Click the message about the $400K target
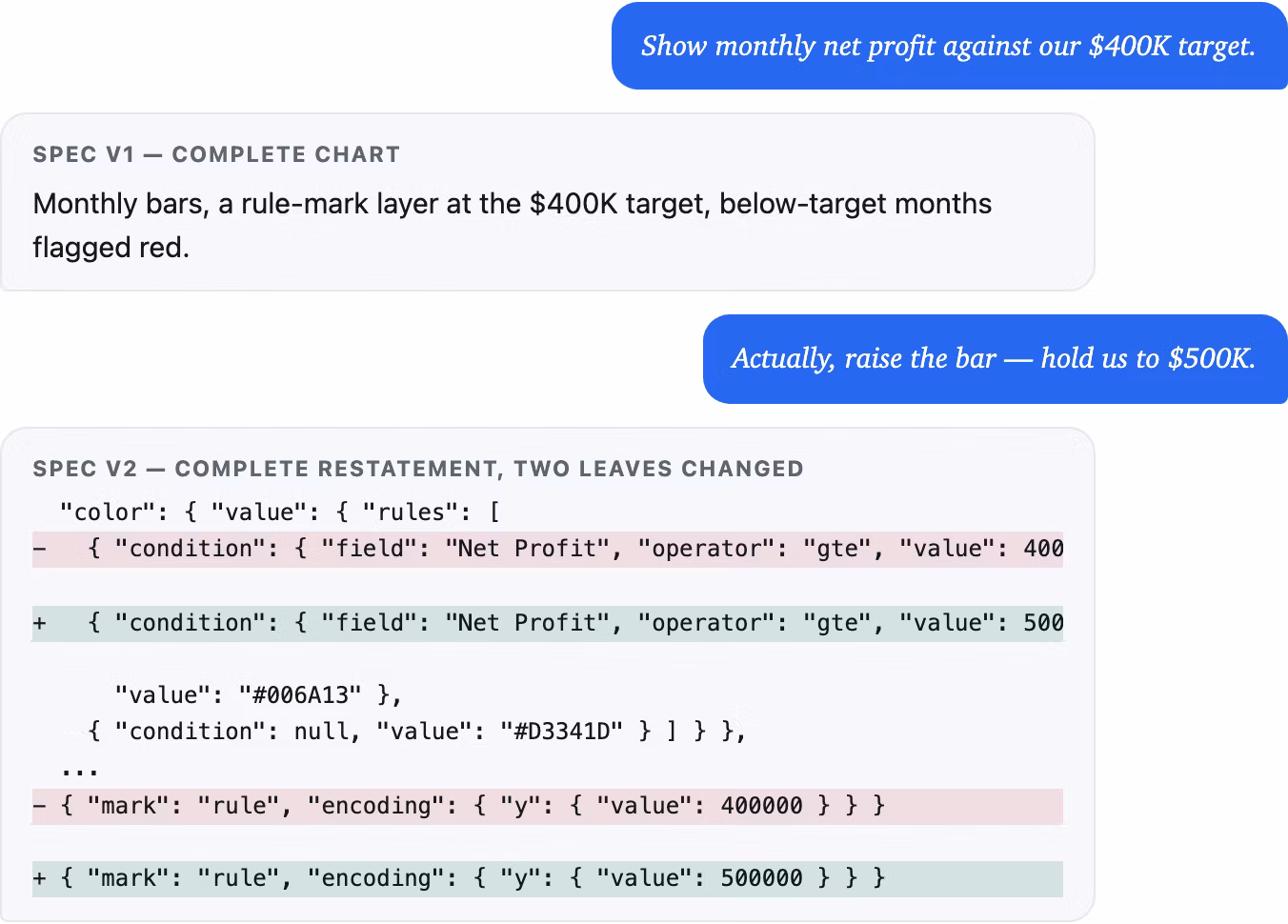 pos(949,46)
